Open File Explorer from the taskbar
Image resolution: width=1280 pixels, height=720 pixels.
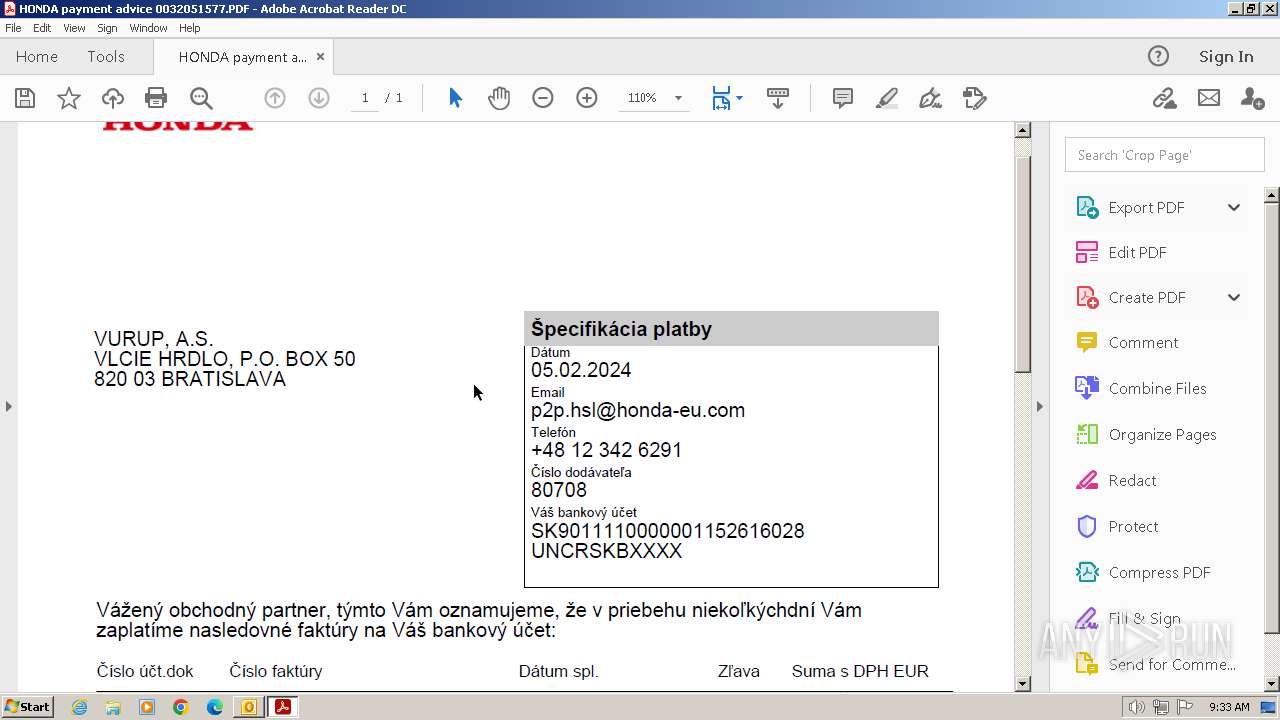pyautogui.click(x=113, y=707)
